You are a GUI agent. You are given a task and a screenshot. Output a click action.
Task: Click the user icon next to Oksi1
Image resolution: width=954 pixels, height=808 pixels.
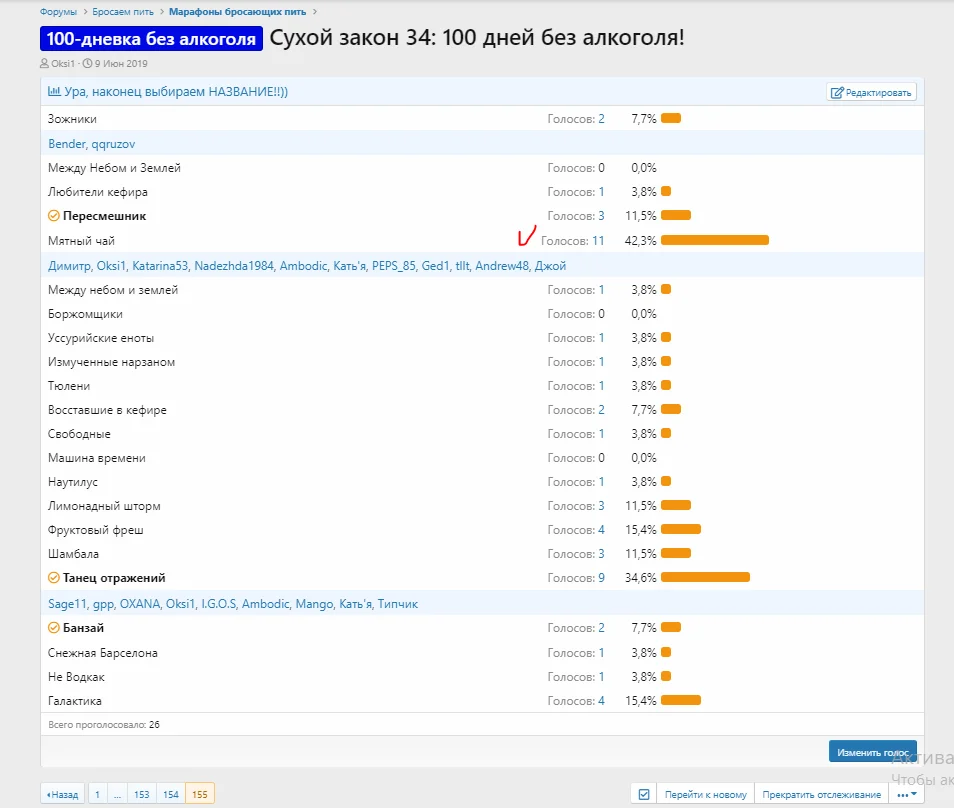44,63
